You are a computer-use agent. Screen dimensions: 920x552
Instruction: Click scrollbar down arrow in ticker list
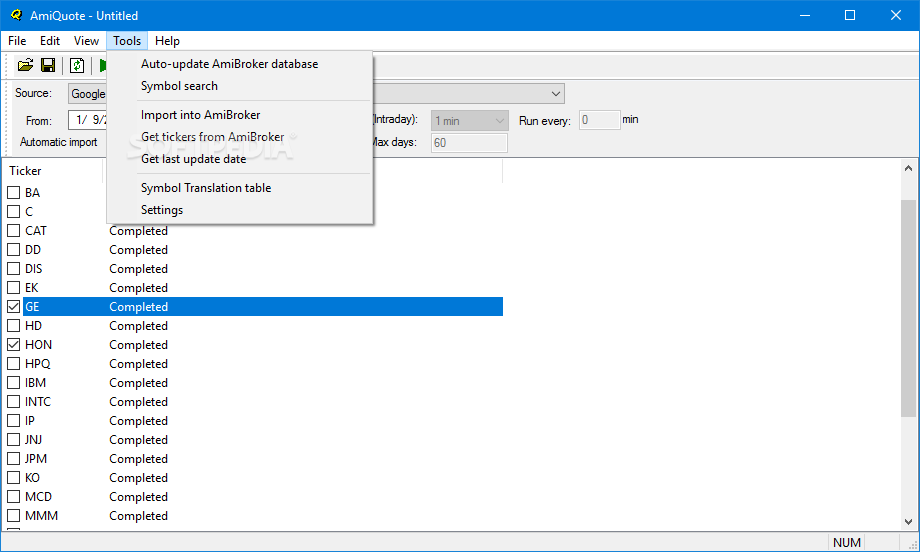908,521
